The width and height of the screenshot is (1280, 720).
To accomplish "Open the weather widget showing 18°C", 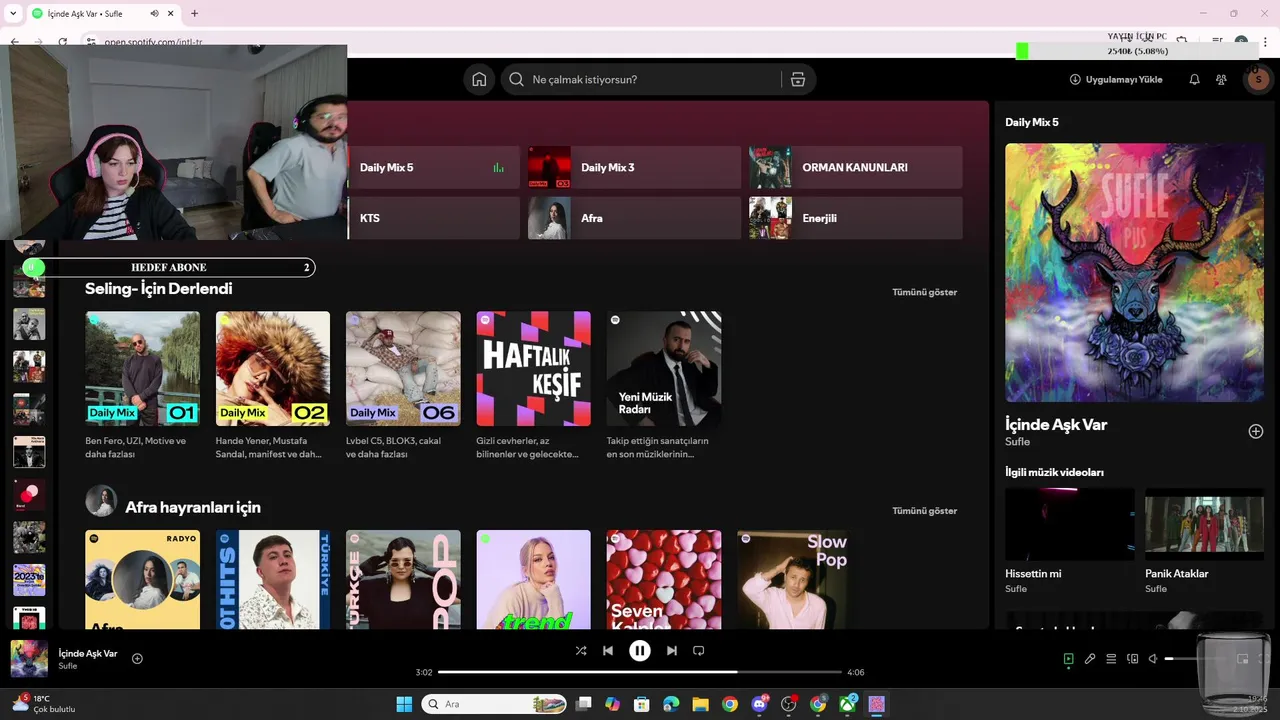I will (43, 704).
